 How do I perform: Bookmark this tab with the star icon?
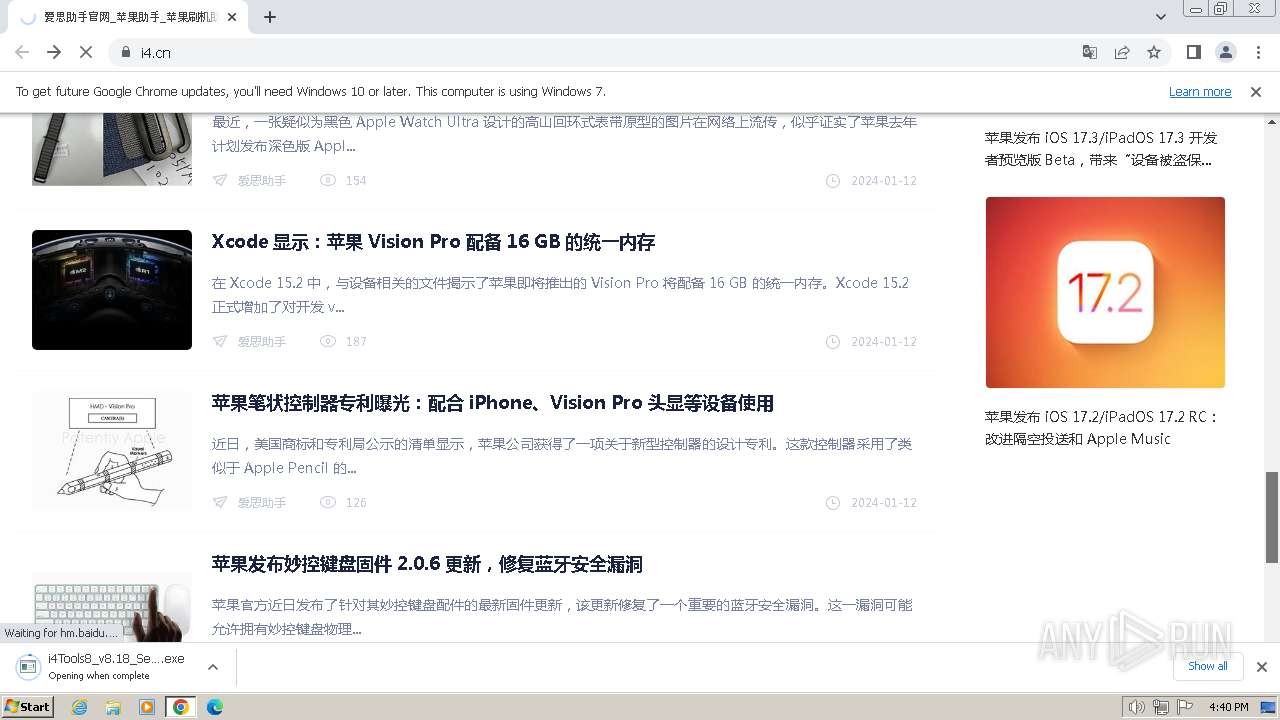1154,52
